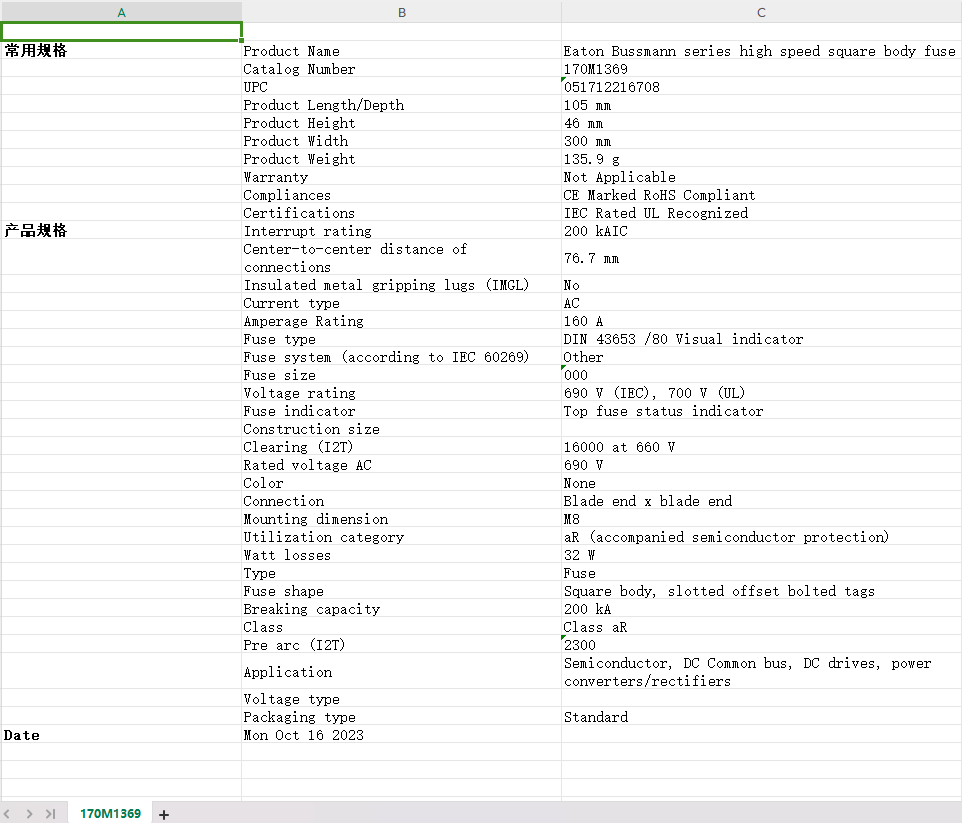Select DIN 43653 /80 Visual indicator value
The width and height of the screenshot is (962, 823).
761,339
